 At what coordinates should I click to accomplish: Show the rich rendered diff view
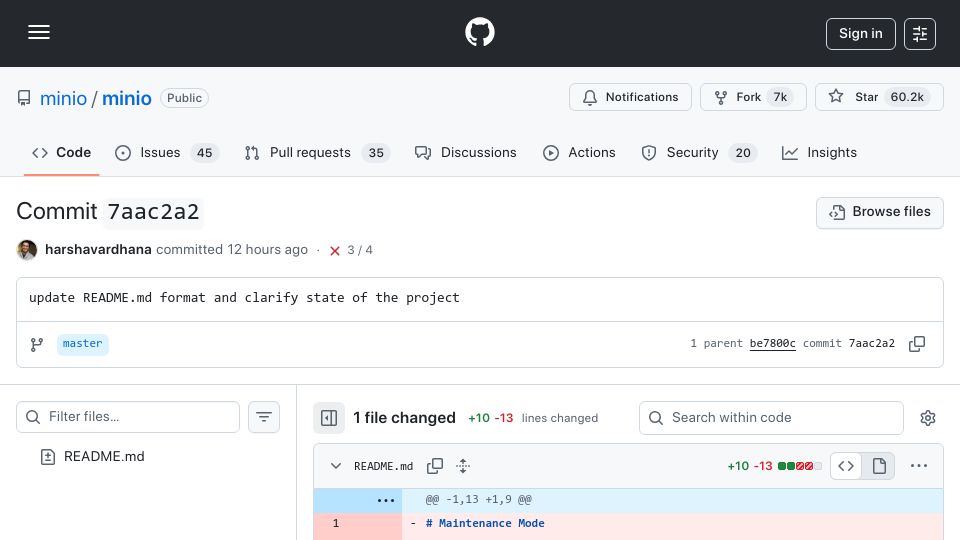click(x=879, y=466)
